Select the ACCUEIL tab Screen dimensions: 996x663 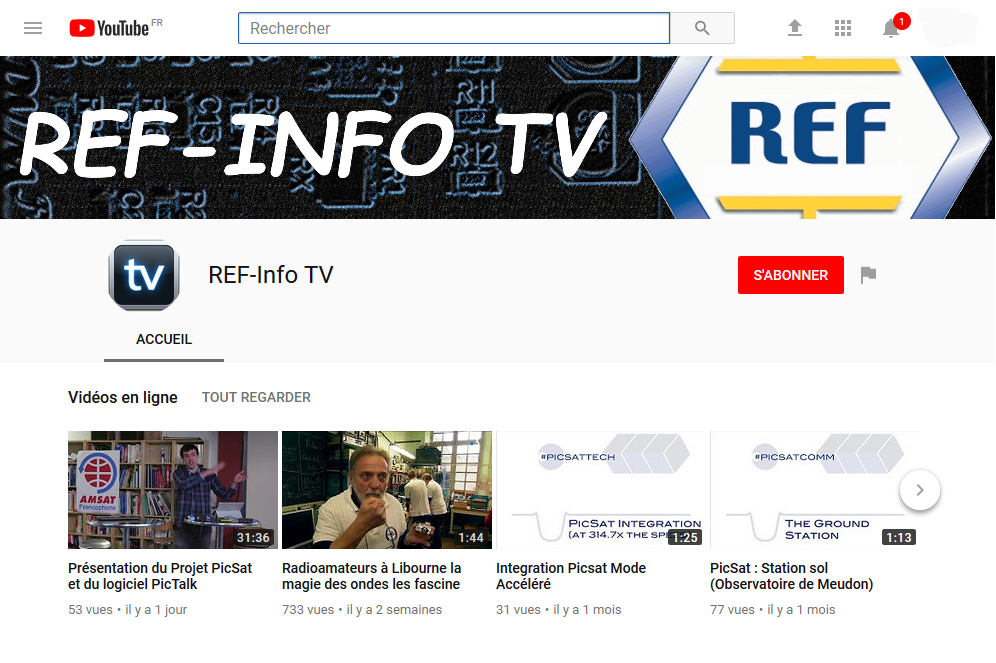pos(164,339)
